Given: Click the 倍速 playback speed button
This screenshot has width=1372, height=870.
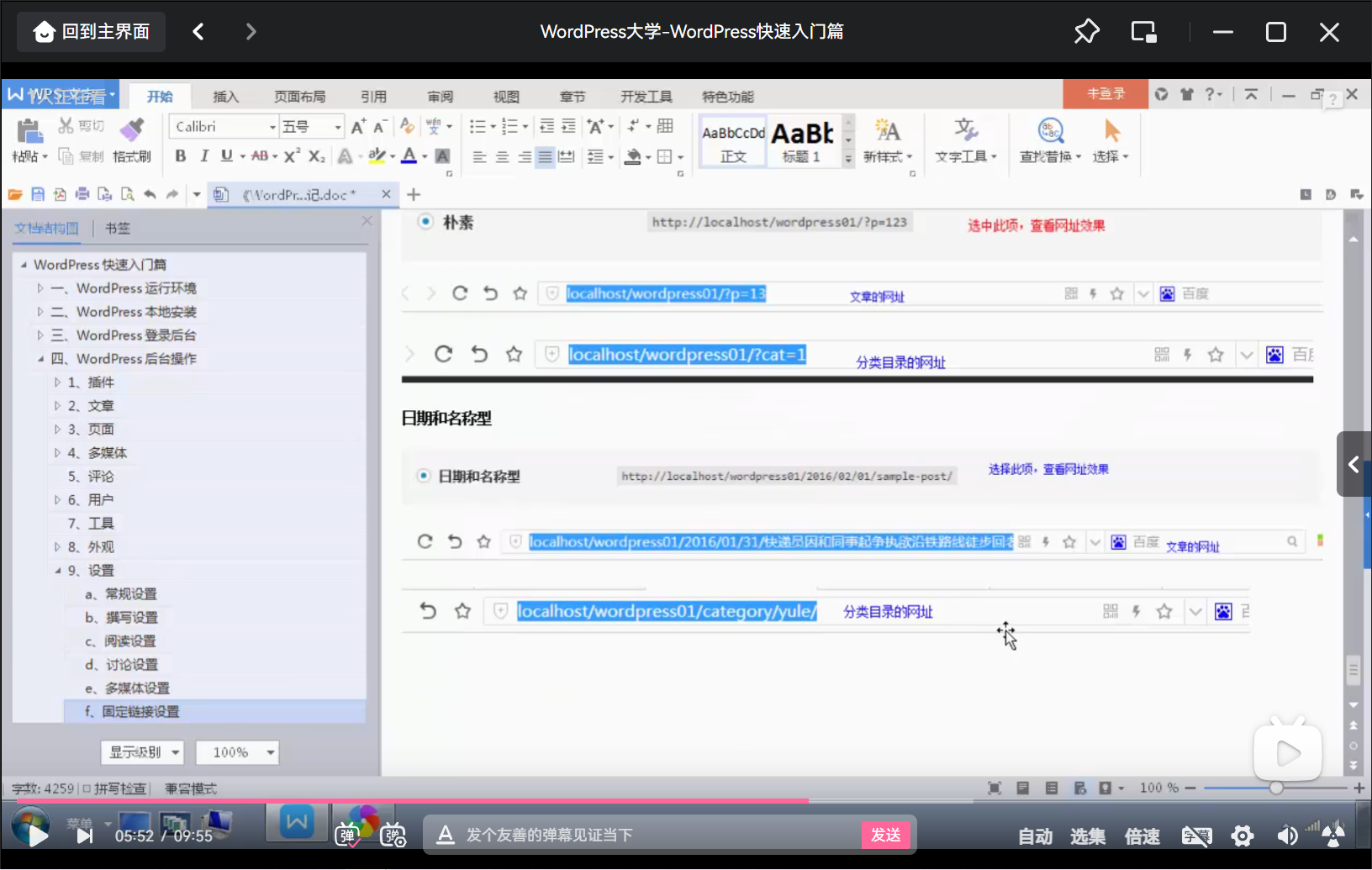Looking at the screenshot, I should click(1142, 836).
